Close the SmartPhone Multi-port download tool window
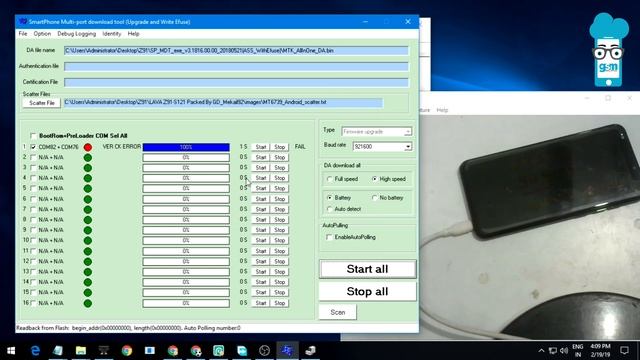This screenshot has height=360, width=640. click(x=408, y=22)
